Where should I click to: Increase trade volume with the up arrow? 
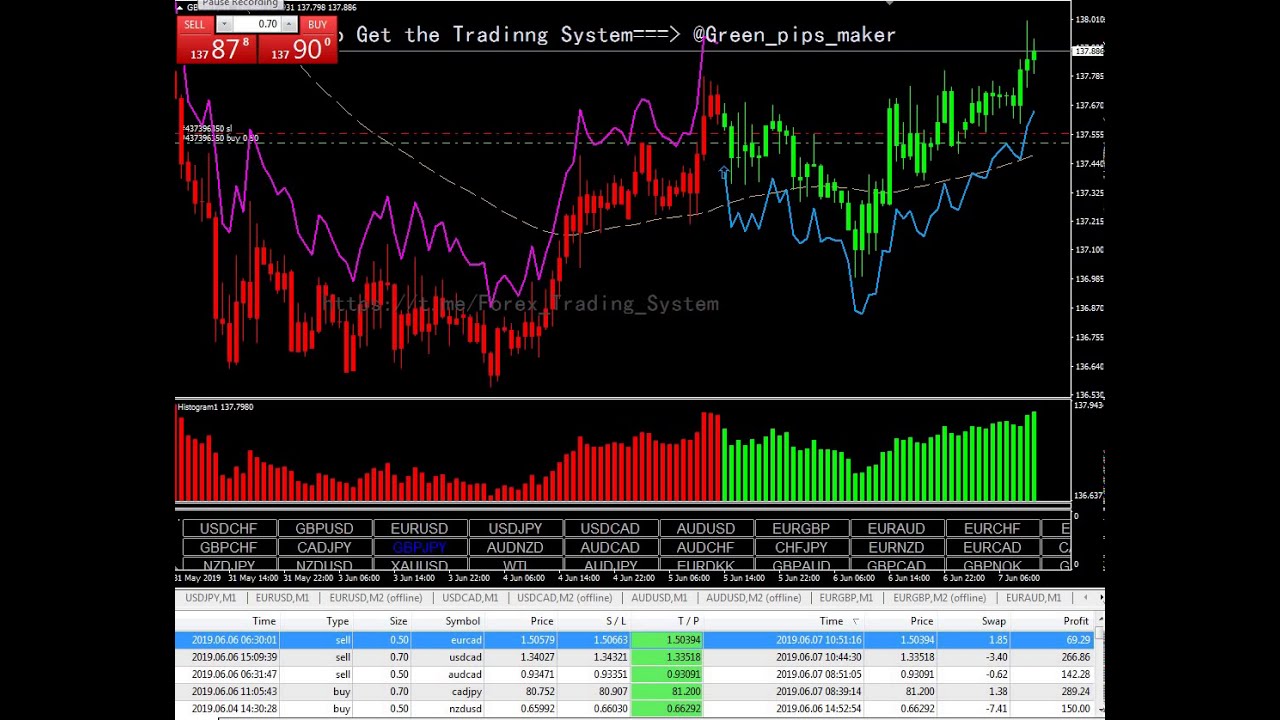289,24
